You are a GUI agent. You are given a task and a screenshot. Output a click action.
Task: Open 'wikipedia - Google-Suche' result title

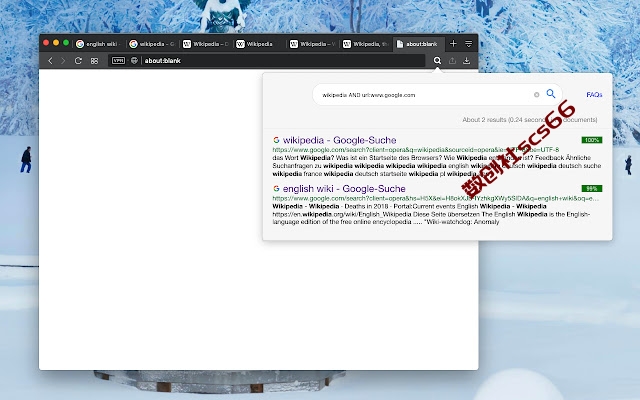(340, 140)
